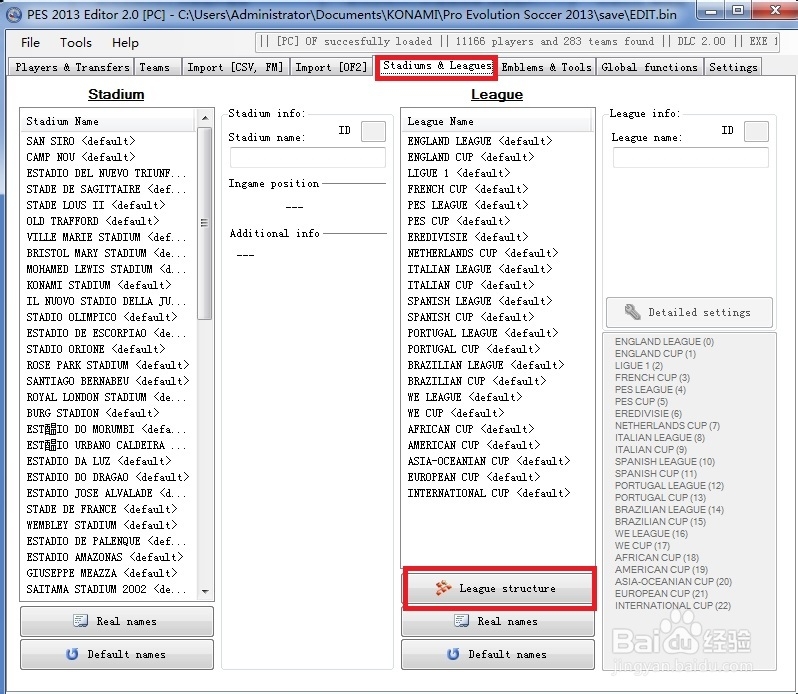Open the Global functions tab
The width and height of the screenshot is (798, 694).
649,67
